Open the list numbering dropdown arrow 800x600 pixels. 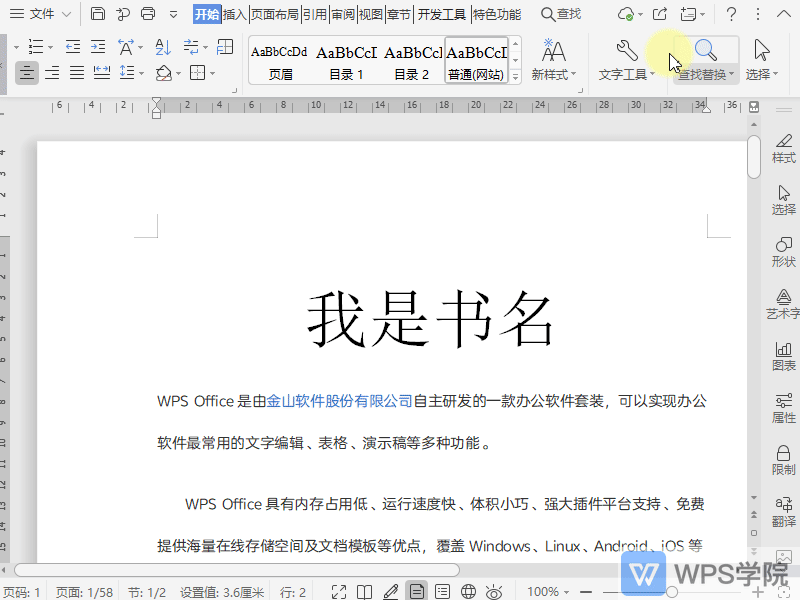click(51, 47)
